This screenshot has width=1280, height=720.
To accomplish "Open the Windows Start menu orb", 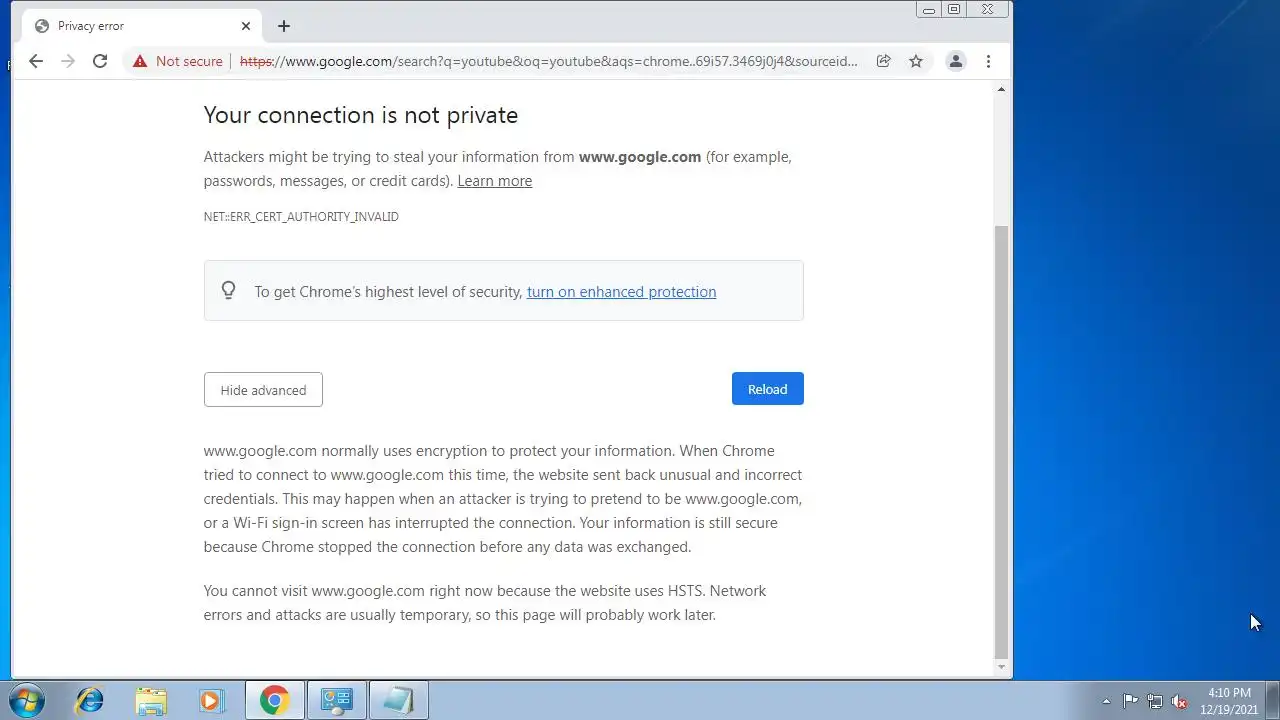I will (26, 700).
